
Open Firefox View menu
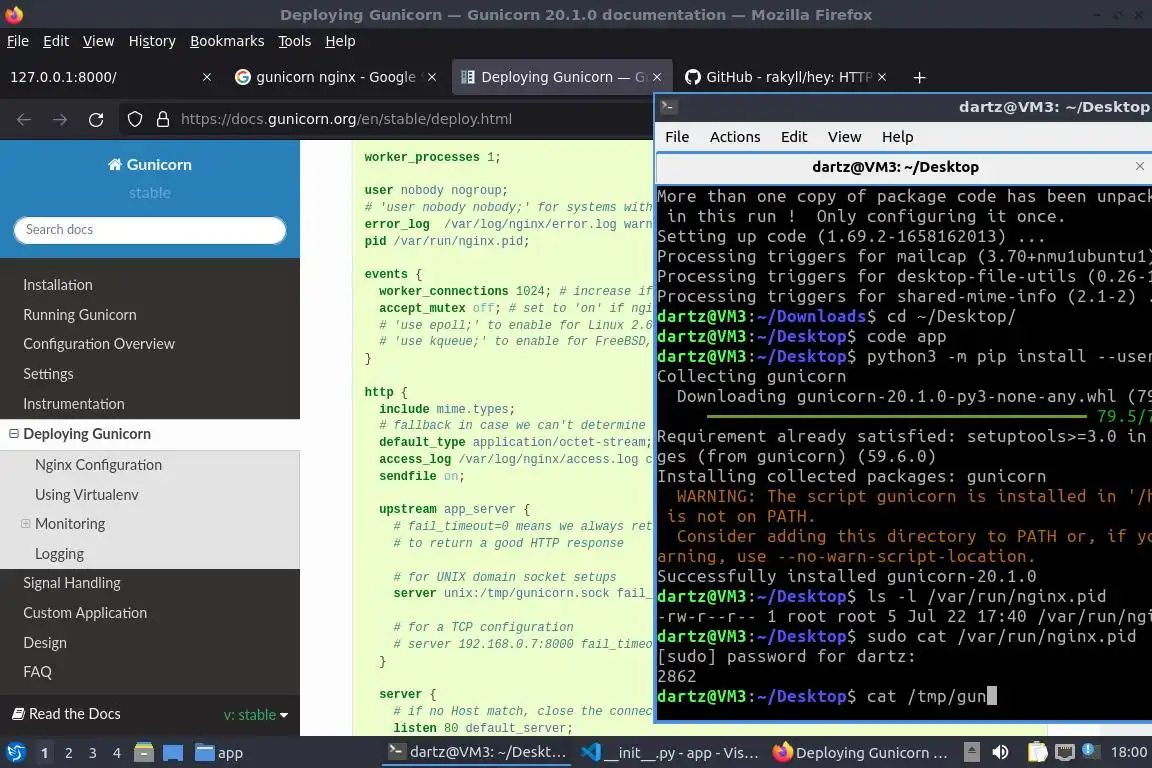pos(98,41)
